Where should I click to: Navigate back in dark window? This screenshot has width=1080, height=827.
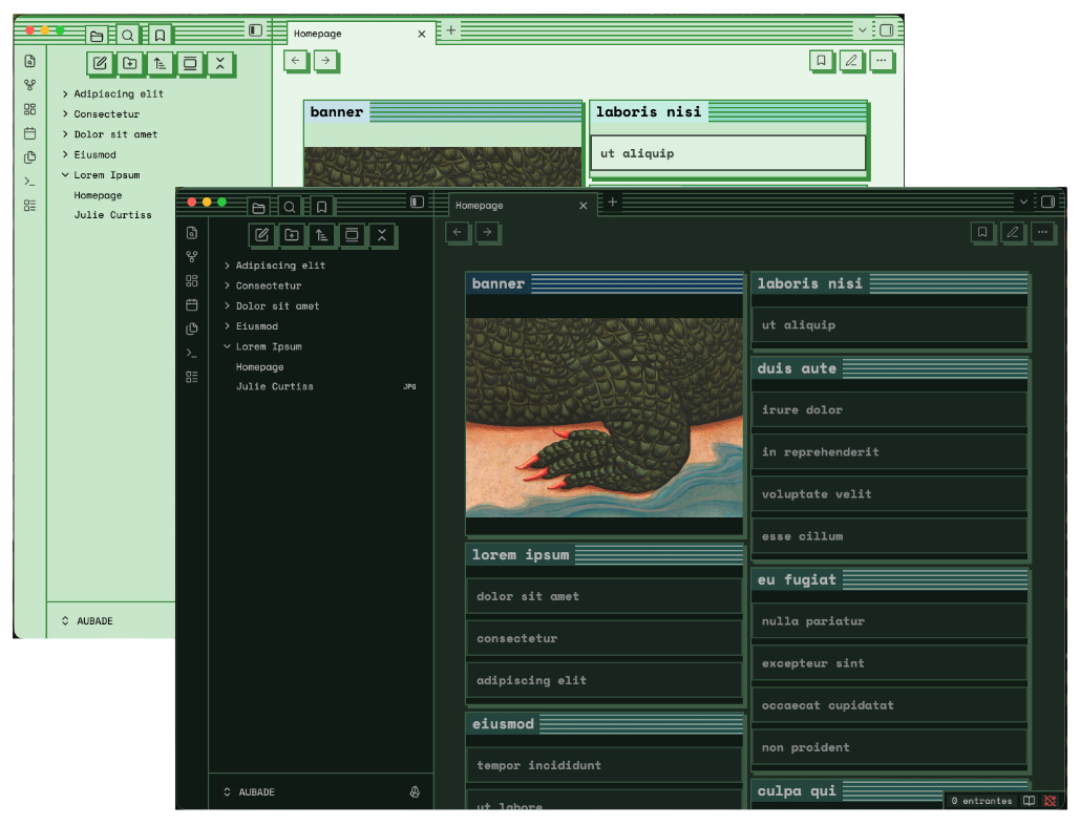point(457,232)
